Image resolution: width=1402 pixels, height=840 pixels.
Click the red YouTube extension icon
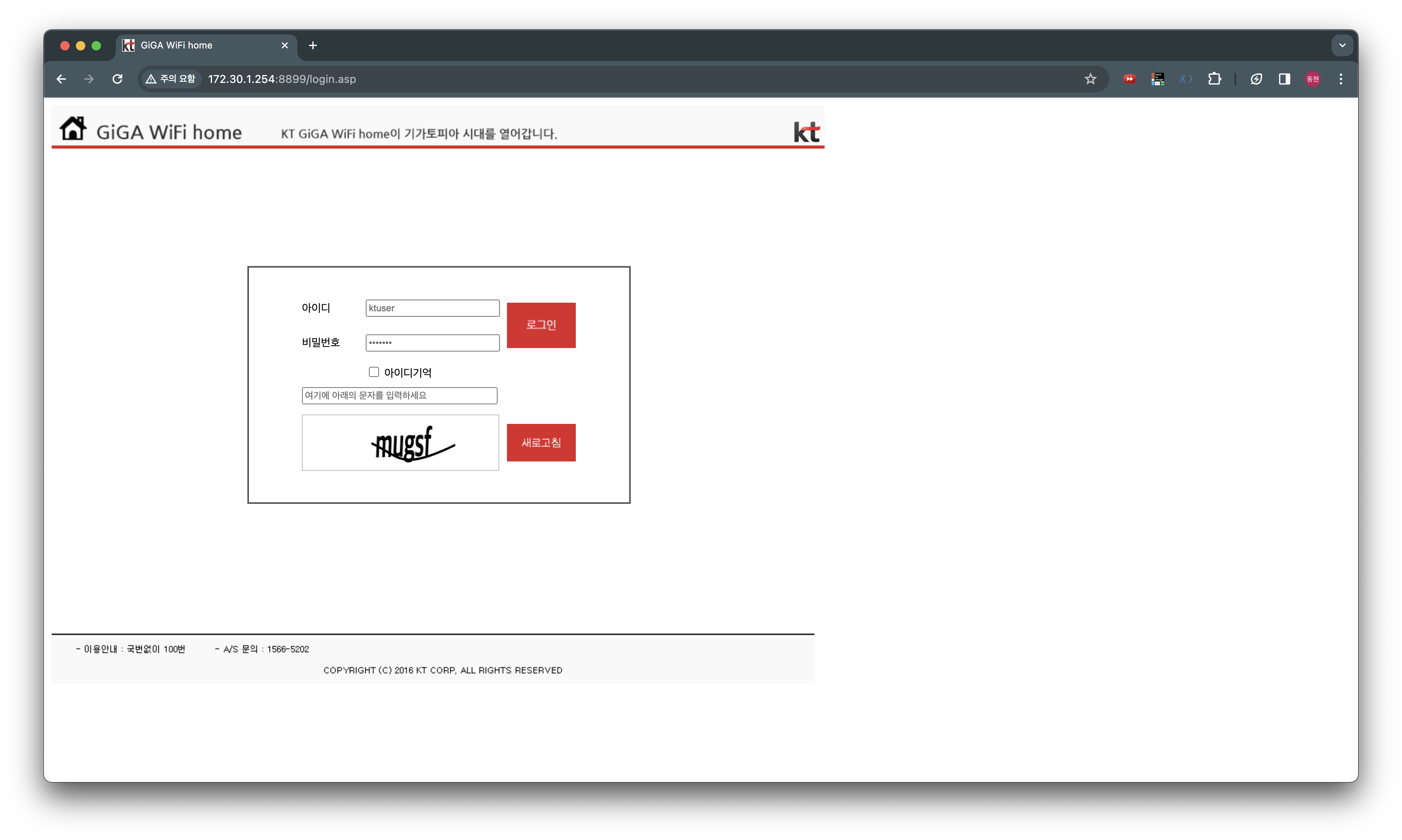(1129, 79)
